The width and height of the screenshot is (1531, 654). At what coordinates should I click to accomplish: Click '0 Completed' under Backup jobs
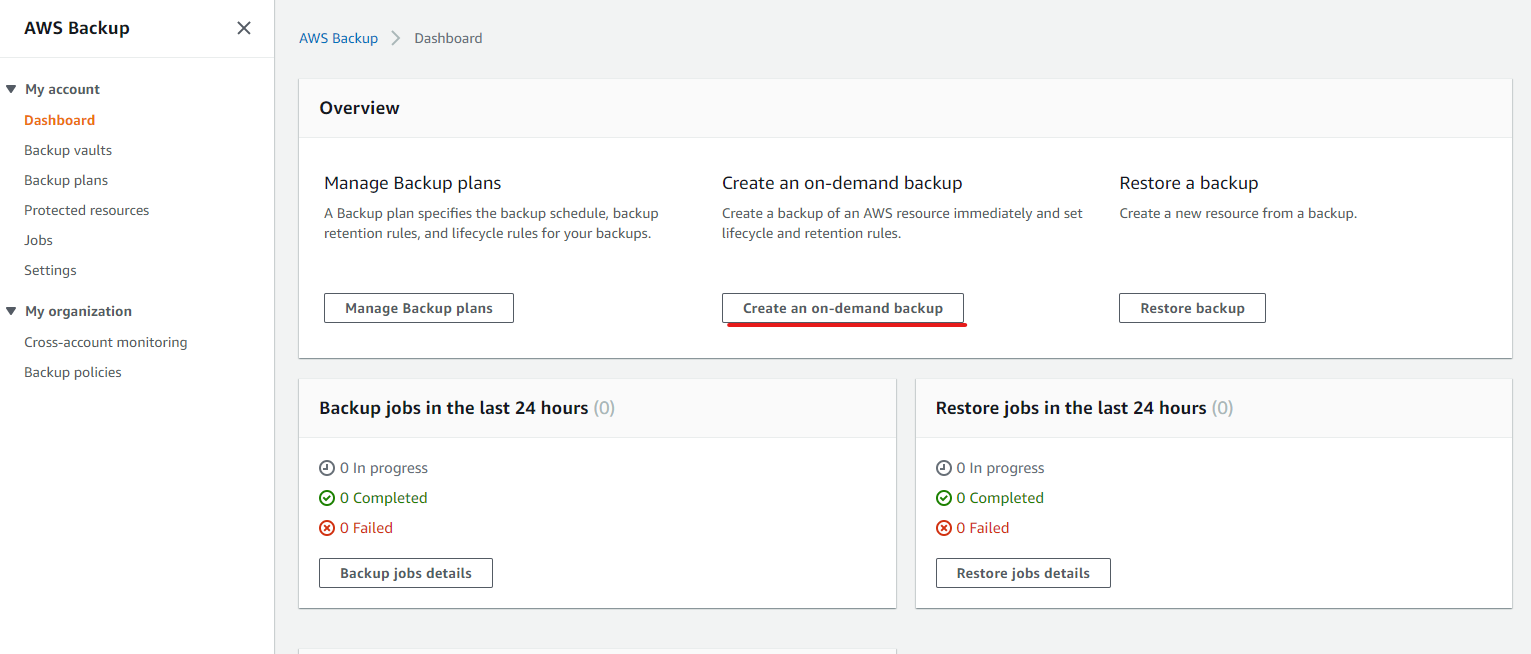click(384, 498)
